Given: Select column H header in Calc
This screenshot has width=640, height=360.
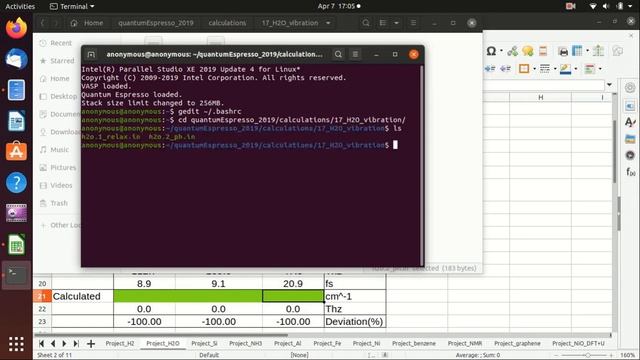Looking at the screenshot, I should (x=540, y=97).
